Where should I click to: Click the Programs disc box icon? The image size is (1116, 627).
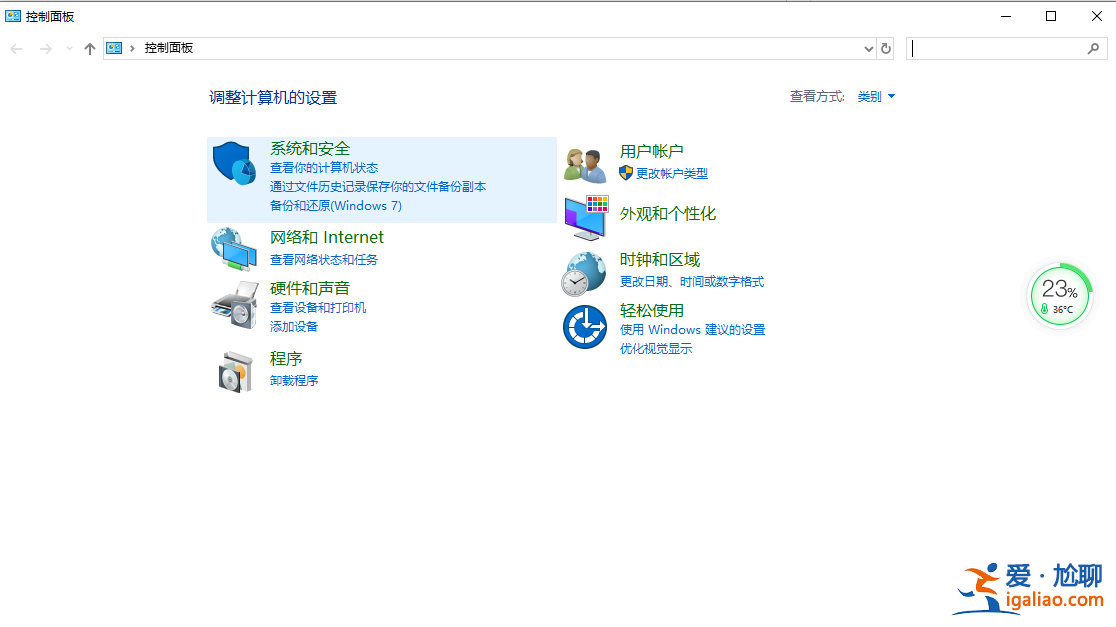click(x=236, y=371)
